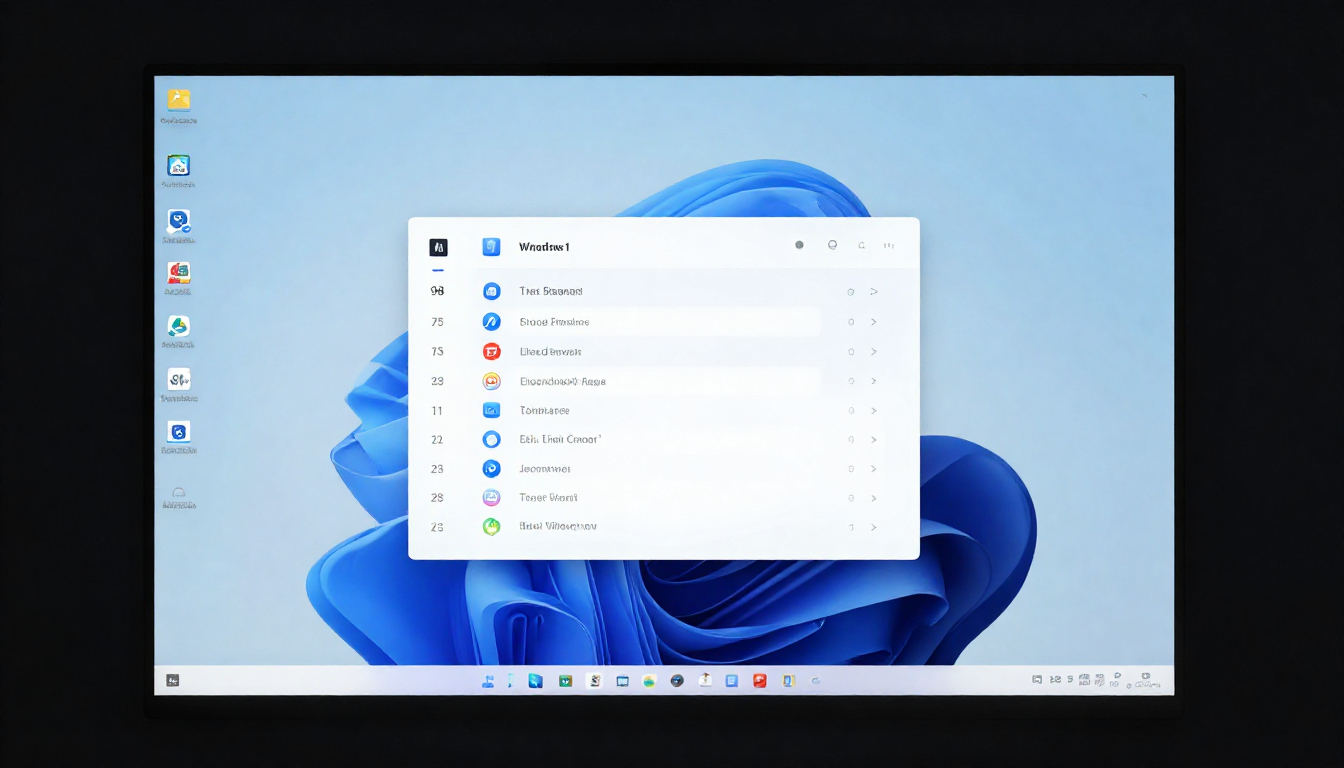The width and height of the screenshot is (1344, 768).
Task: Select the orange ring icon in the list
Action: [x=491, y=381]
